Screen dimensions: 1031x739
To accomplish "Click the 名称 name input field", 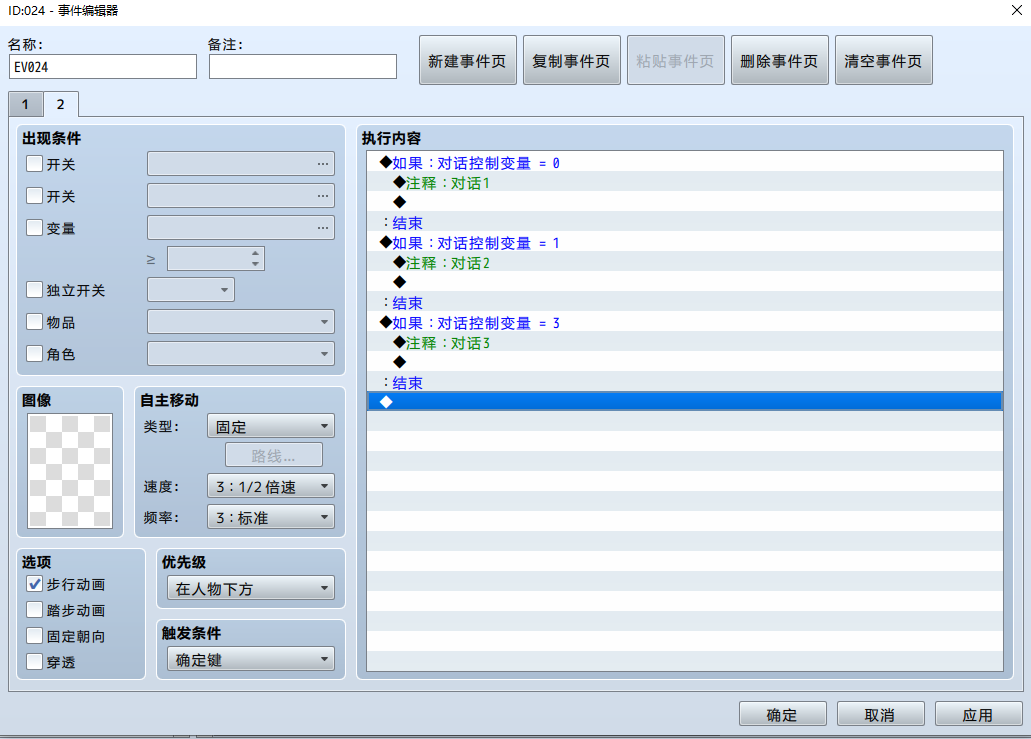I will coord(103,66).
